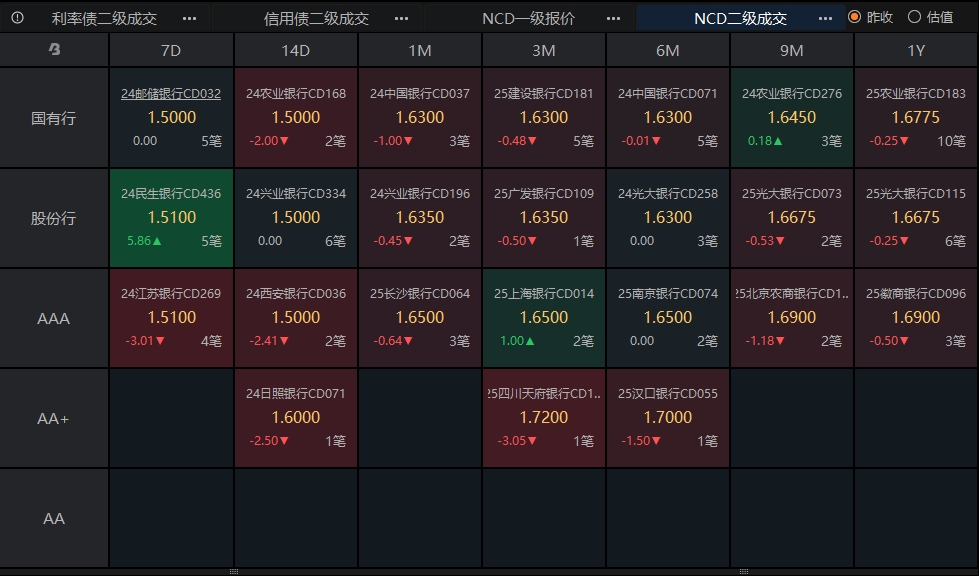Viewport: 979px width, 576px height.
Task: Click the 25汉口银行CD055 name
Action: click(x=667, y=393)
